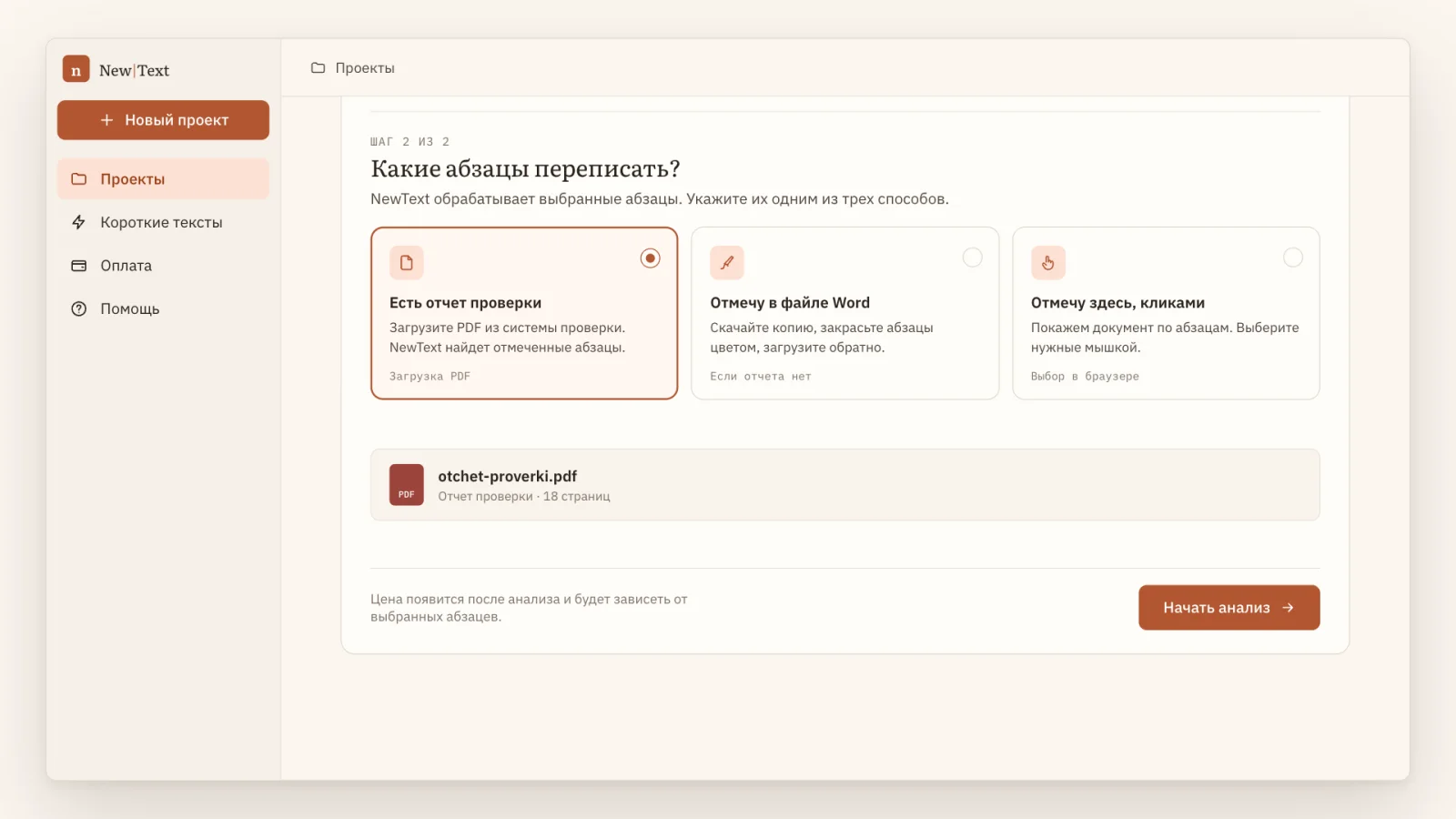Select the Отмечу в файле Word radio button

[x=973, y=258]
